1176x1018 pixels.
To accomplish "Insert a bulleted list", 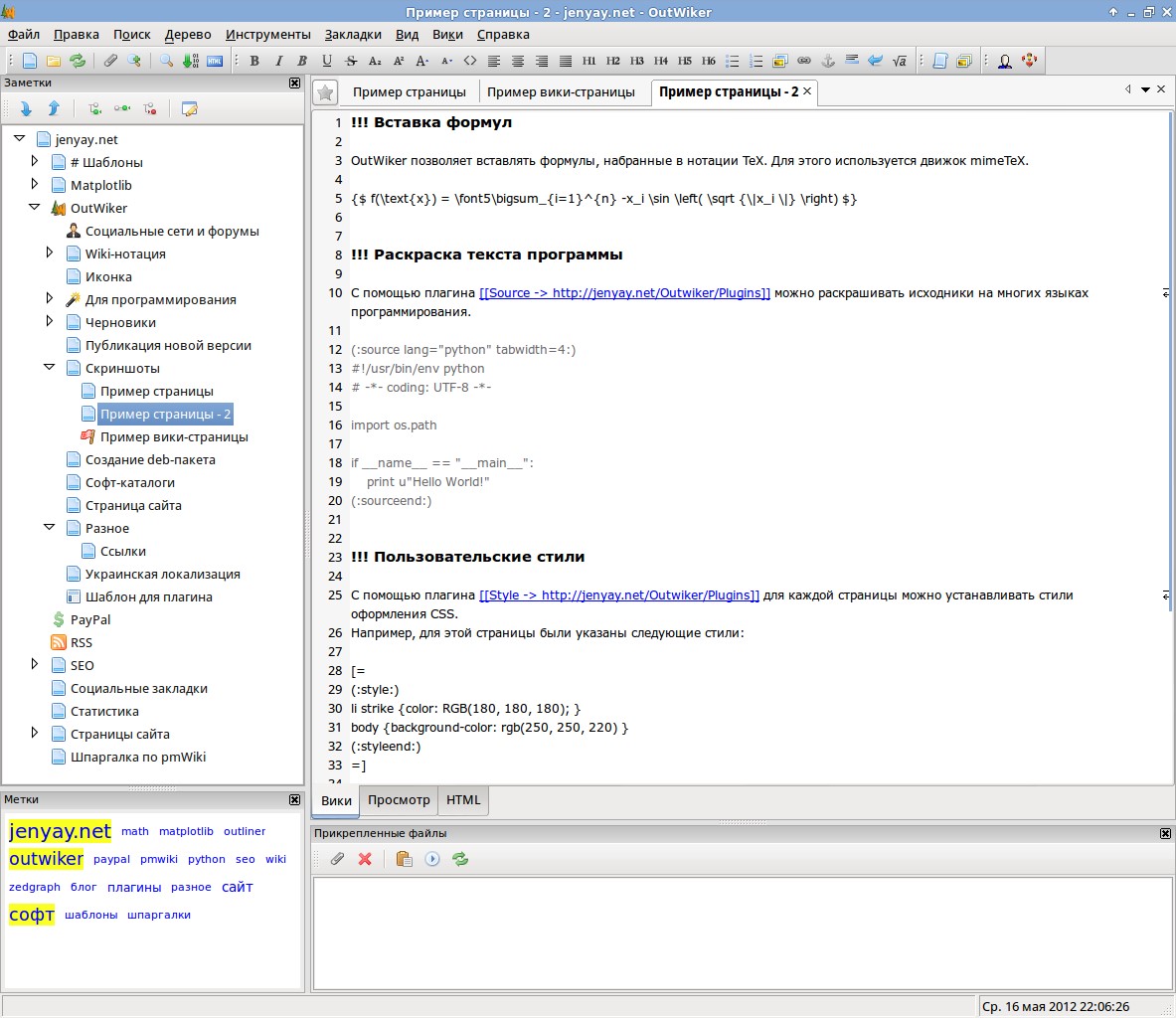I will pos(733,61).
